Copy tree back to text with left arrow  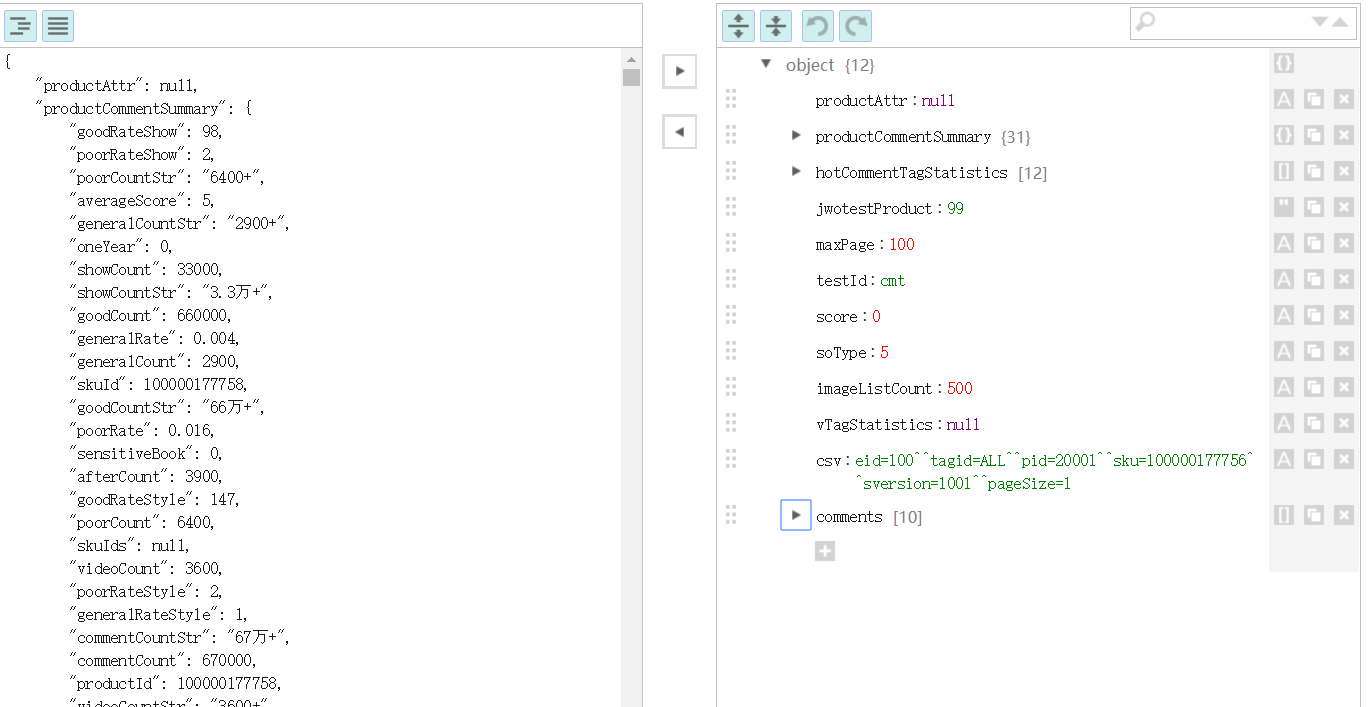pos(680,131)
